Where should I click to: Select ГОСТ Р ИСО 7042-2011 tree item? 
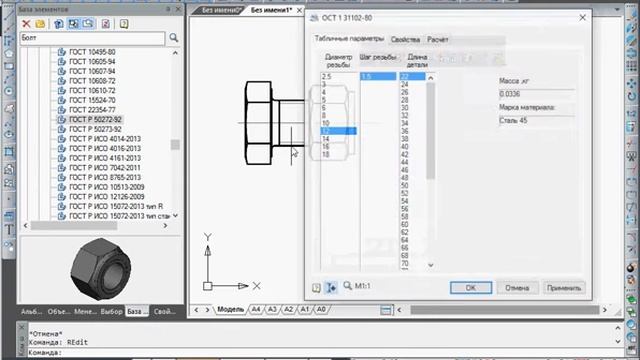(105, 168)
